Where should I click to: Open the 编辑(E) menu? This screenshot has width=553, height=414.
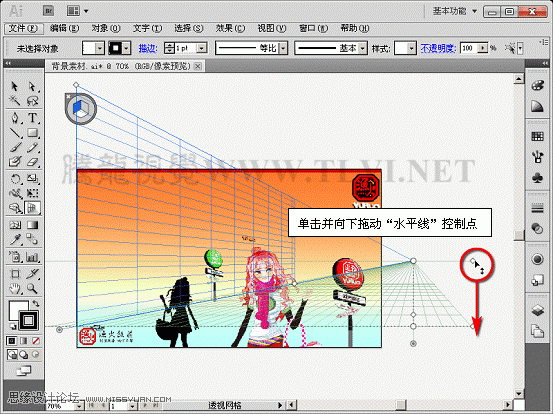pyautogui.click(x=64, y=28)
